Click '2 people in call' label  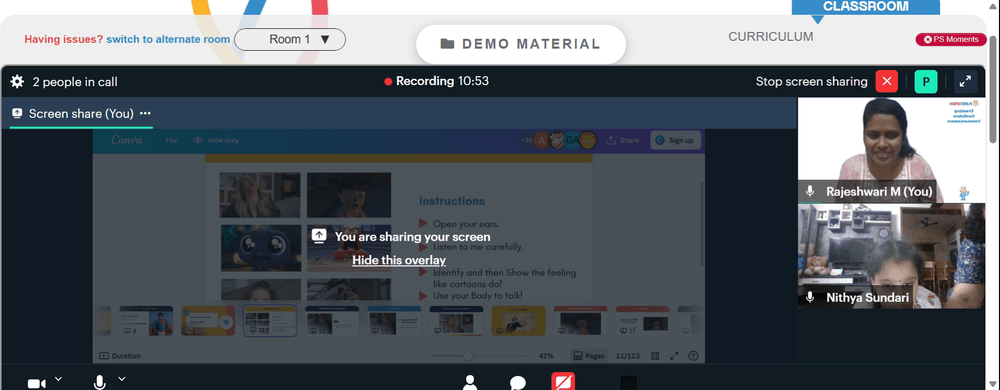click(x=75, y=82)
